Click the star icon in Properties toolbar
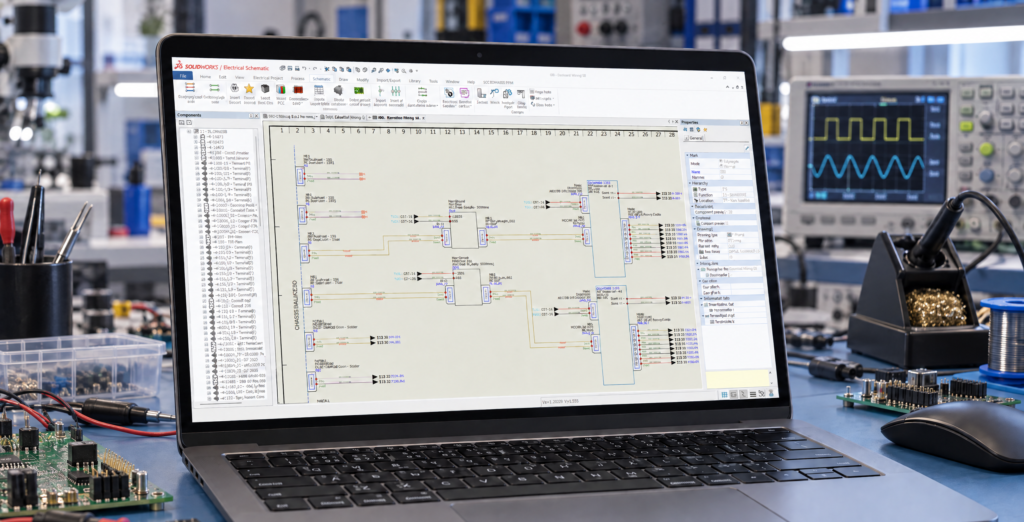This screenshot has height=522, width=1024. click(x=705, y=129)
